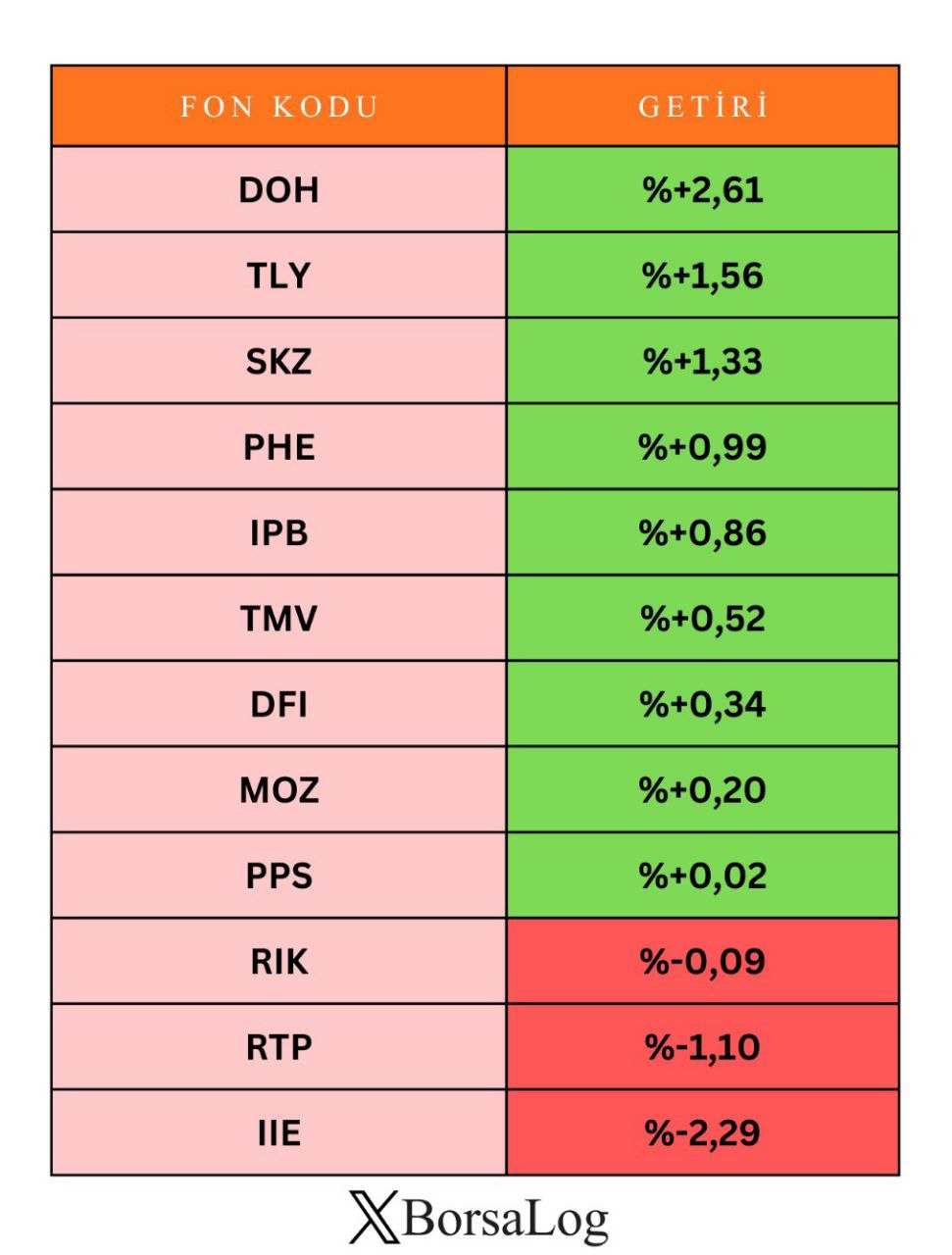952x1255 pixels.
Task: Click the %+1,56 return value
Action: pyautogui.click(x=703, y=276)
